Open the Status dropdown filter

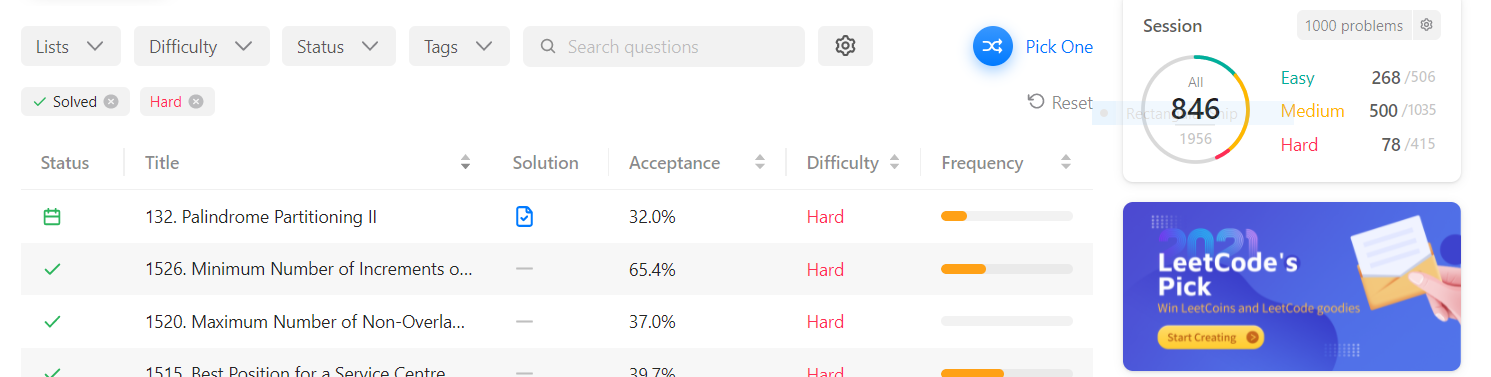pyautogui.click(x=338, y=46)
